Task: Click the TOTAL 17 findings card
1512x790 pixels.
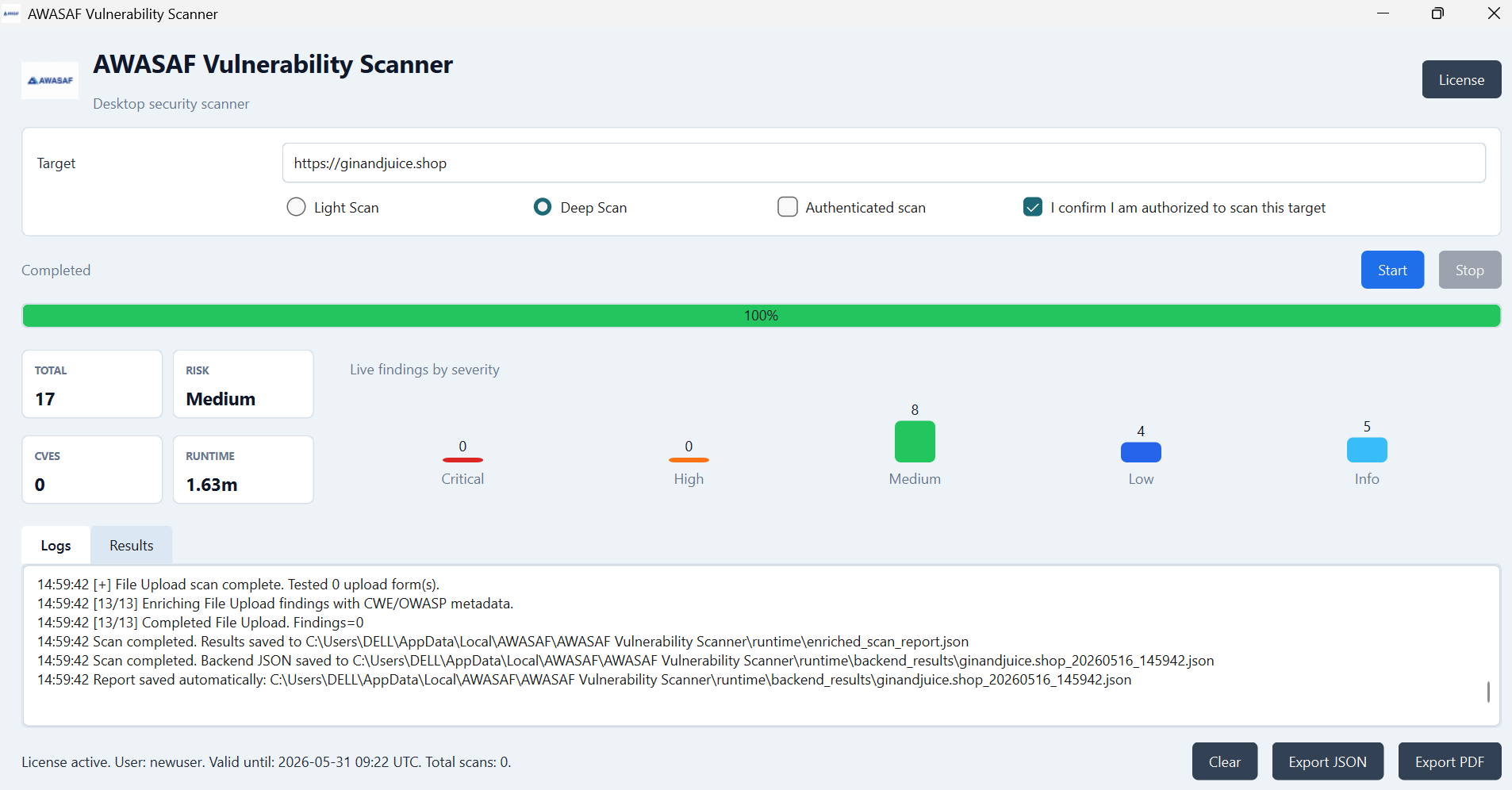Action: 92,384
